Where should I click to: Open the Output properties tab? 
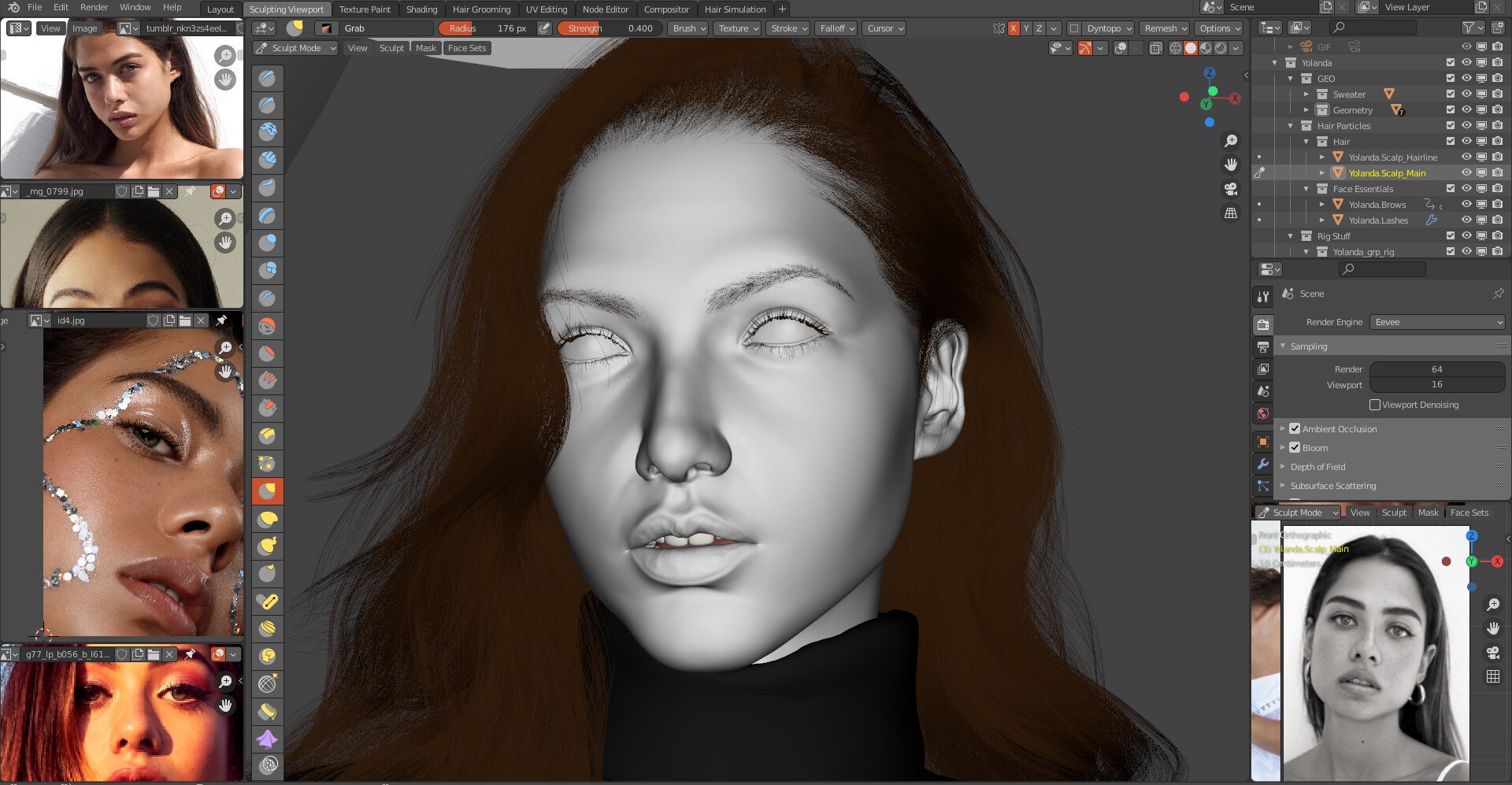tap(1263, 346)
